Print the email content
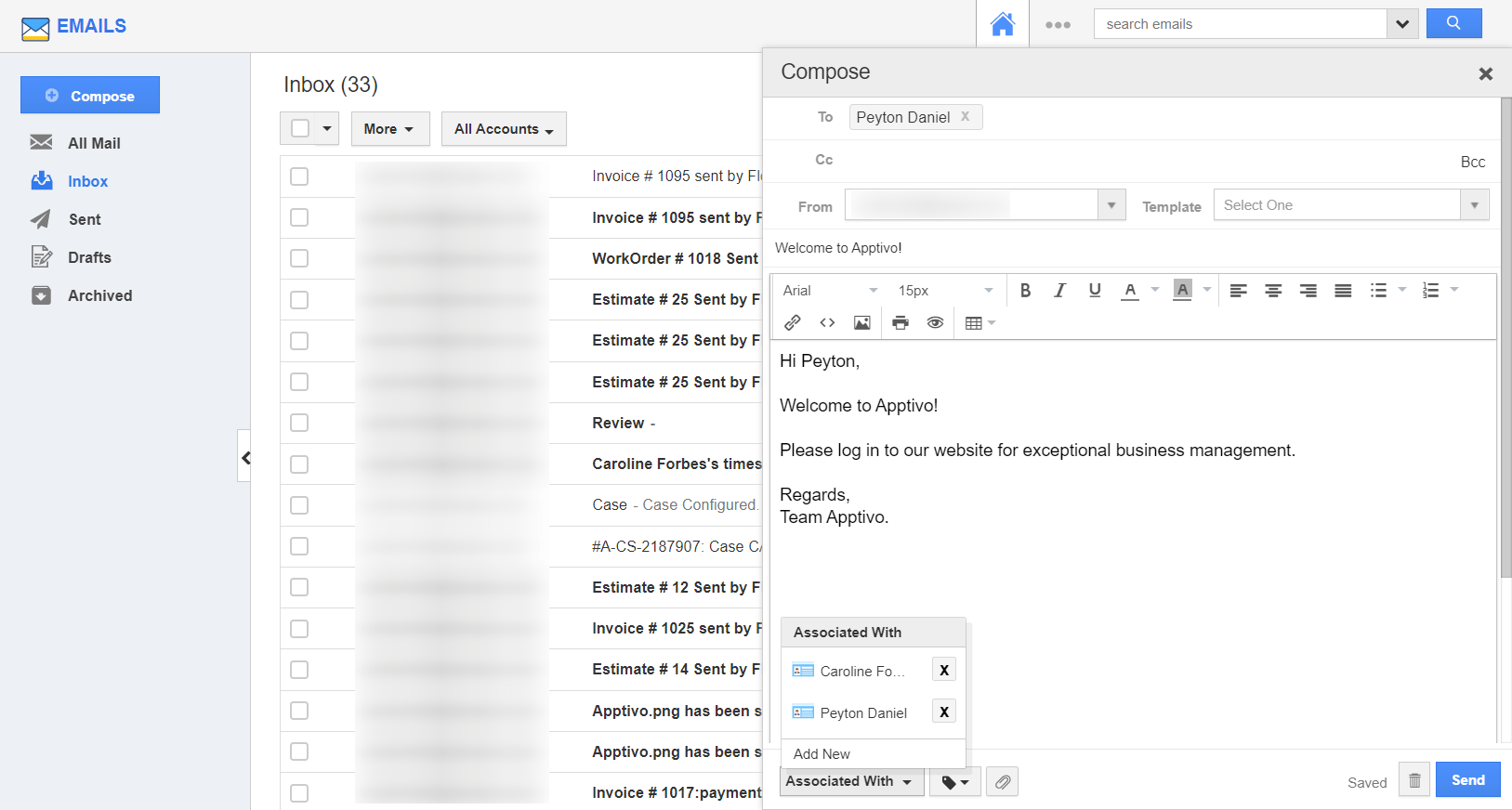 click(901, 322)
